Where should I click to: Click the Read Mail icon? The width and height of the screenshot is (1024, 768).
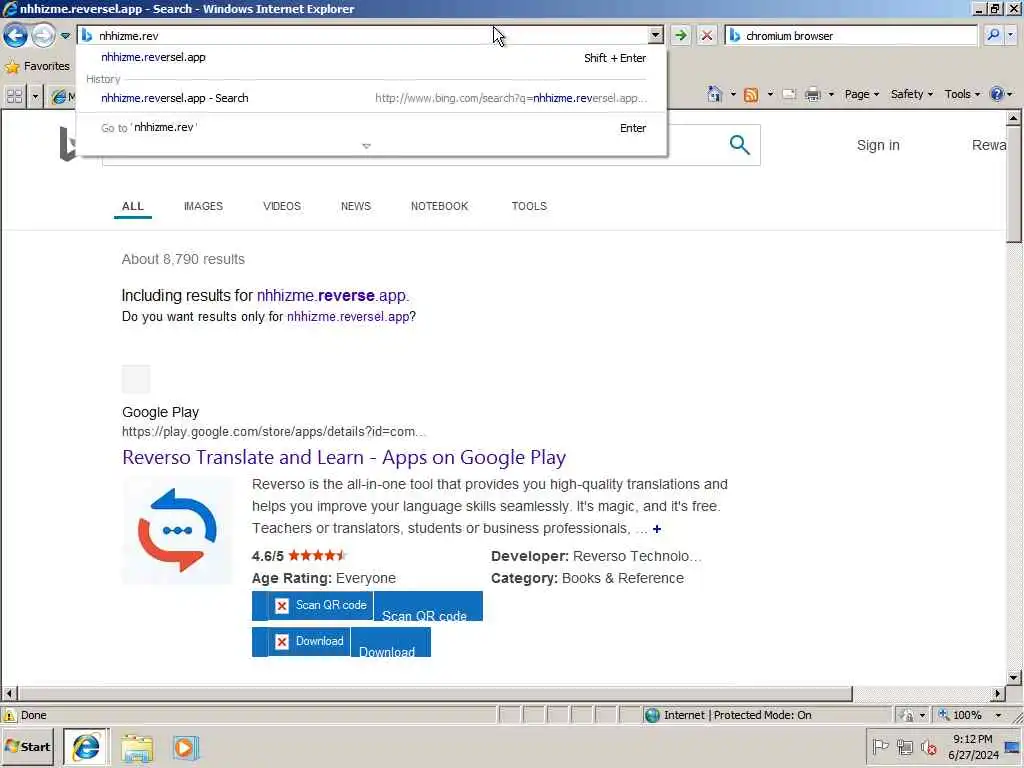click(x=789, y=94)
